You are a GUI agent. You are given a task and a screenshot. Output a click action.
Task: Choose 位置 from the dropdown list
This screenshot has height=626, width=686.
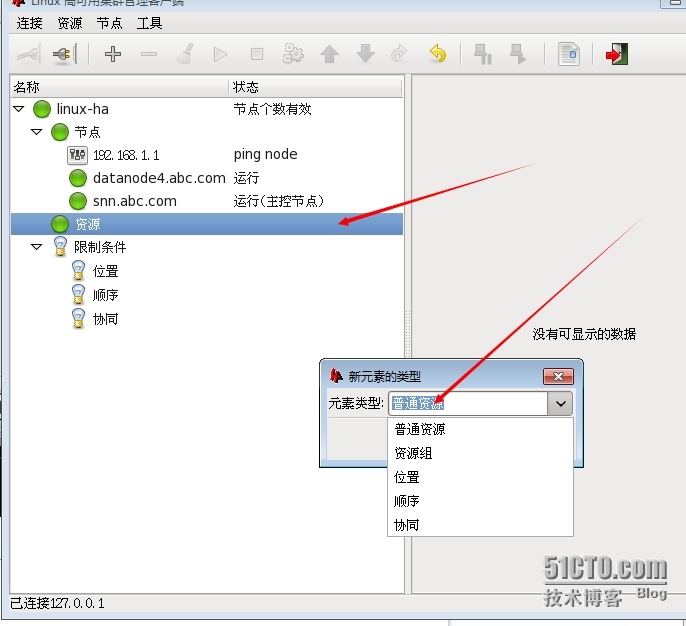click(480, 477)
